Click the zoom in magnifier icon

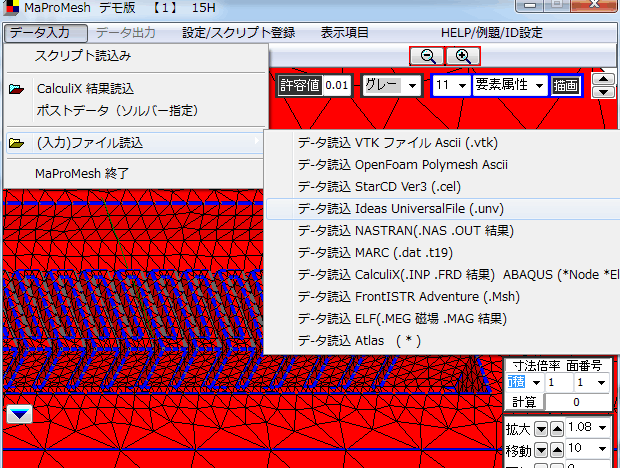click(x=463, y=56)
